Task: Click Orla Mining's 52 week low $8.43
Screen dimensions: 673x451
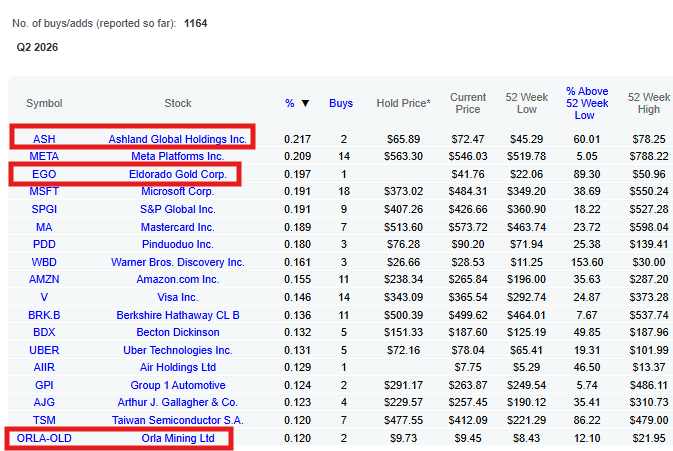Action: click(x=527, y=439)
